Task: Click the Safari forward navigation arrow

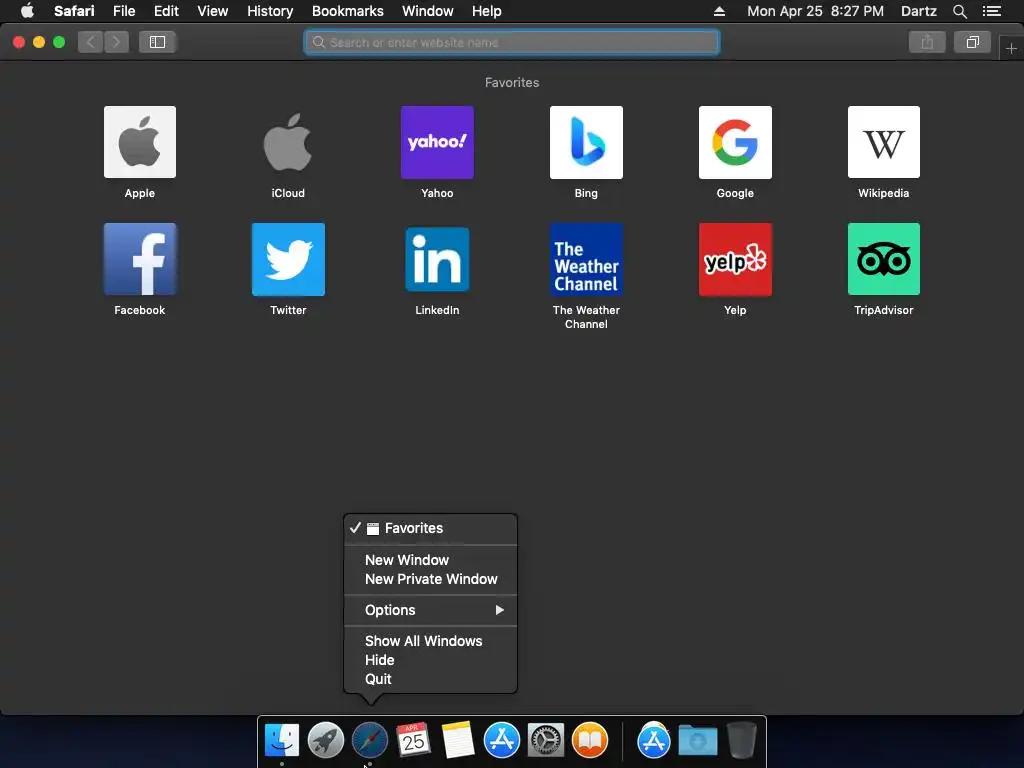Action: (x=116, y=42)
